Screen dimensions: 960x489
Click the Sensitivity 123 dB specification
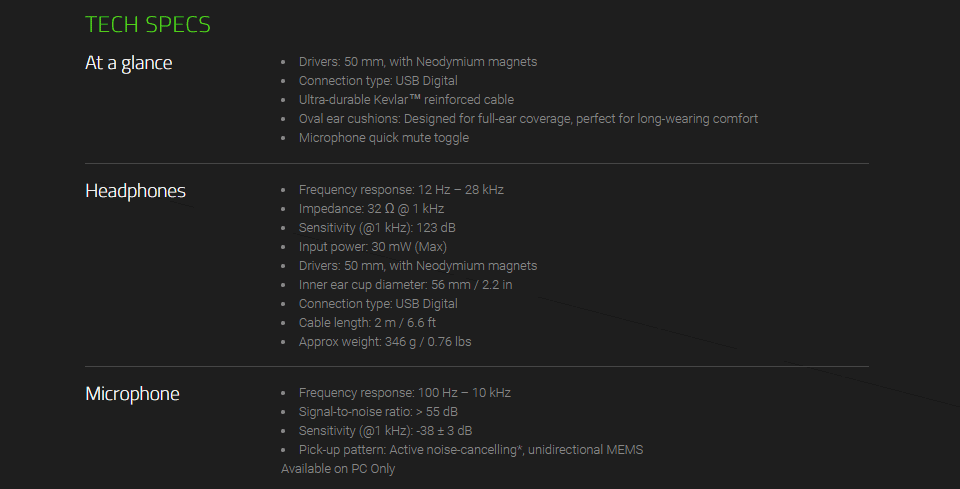(377, 228)
